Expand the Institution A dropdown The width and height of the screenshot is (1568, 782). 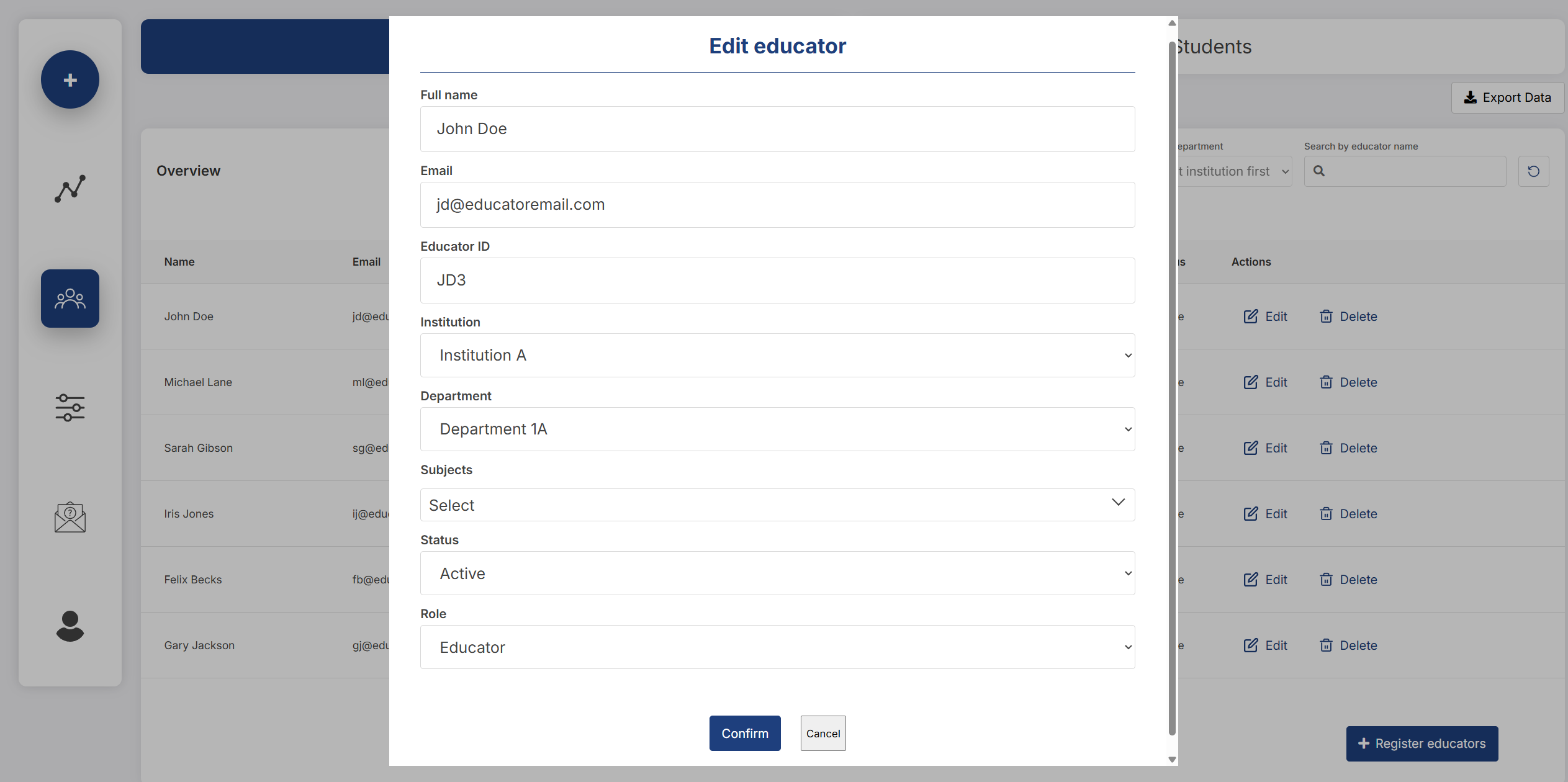click(x=777, y=355)
